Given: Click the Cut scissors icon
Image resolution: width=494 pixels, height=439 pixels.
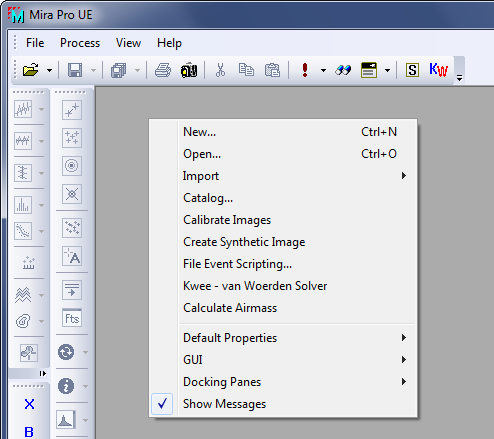Looking at the screenshot, I should [220, 70].
